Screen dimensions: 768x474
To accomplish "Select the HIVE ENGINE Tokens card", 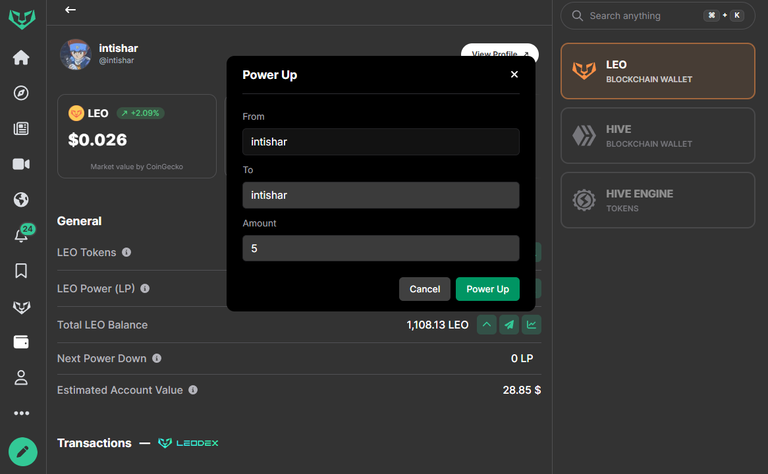I will tap(657, 200).
